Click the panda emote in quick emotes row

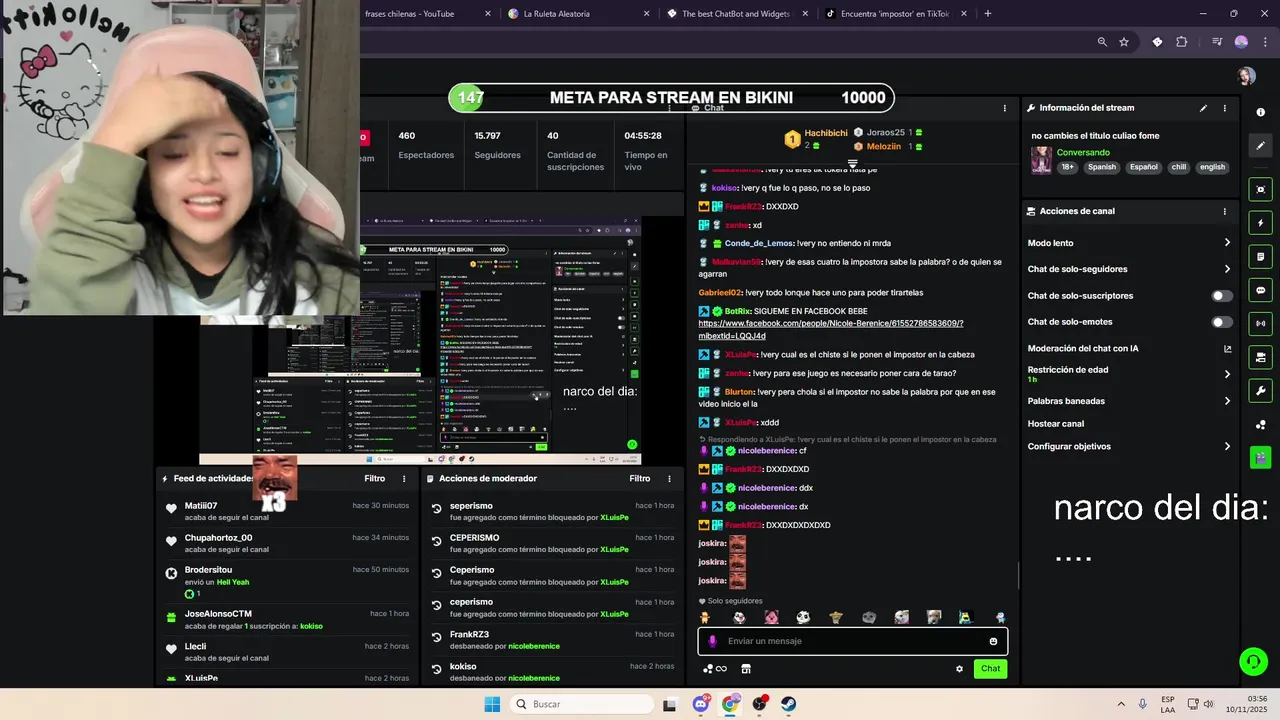pos(803,618)
